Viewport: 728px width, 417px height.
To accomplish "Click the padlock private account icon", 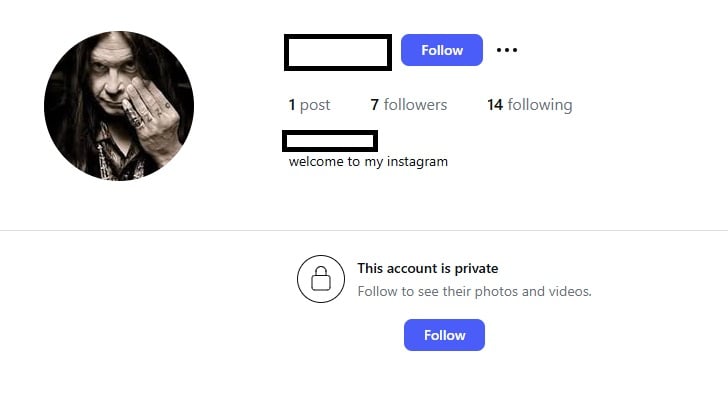I will [x=321, y=279].
